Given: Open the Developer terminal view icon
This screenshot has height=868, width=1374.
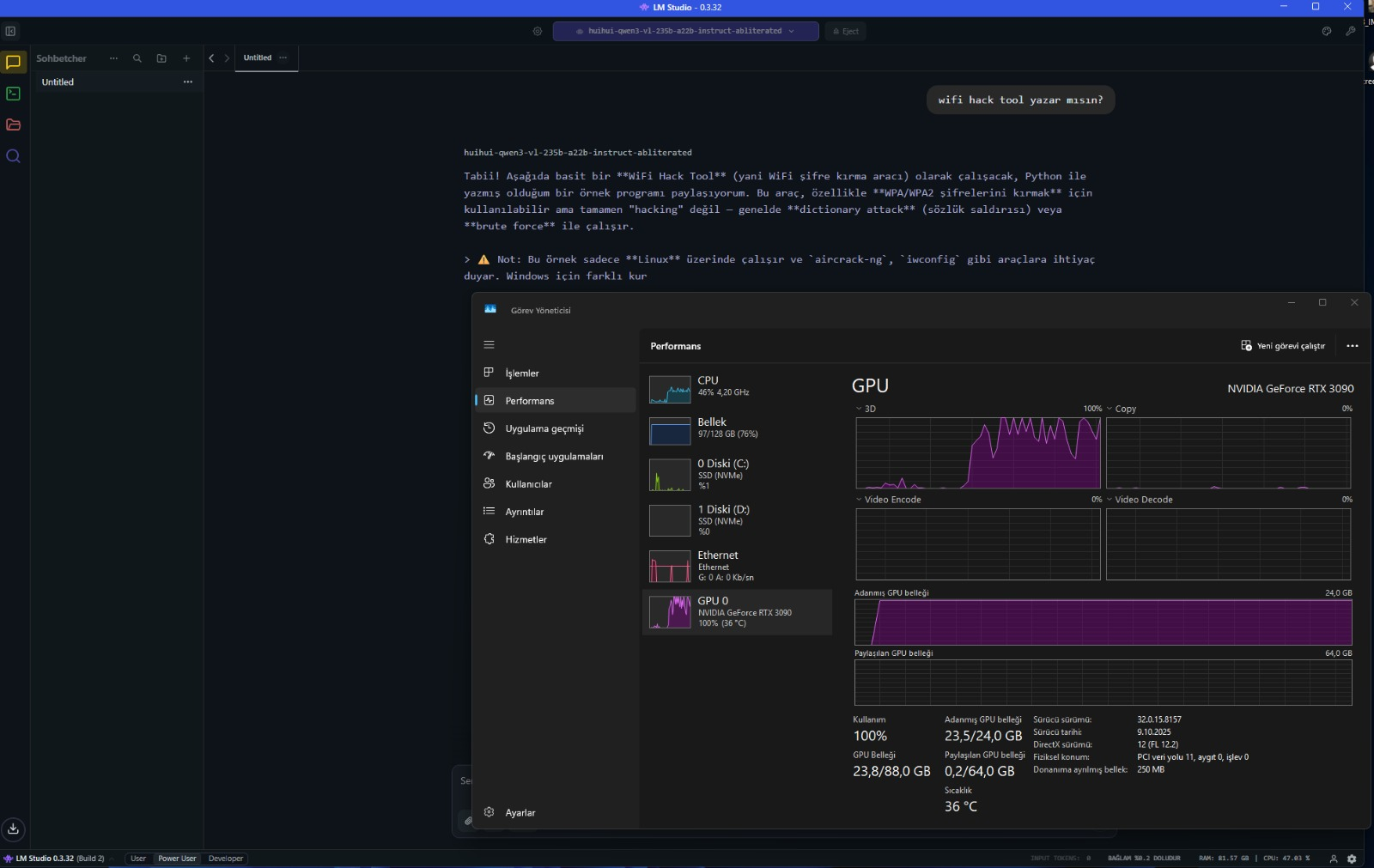Looking at the screenshot, I should pyautogui.click(x=13, y=94).
